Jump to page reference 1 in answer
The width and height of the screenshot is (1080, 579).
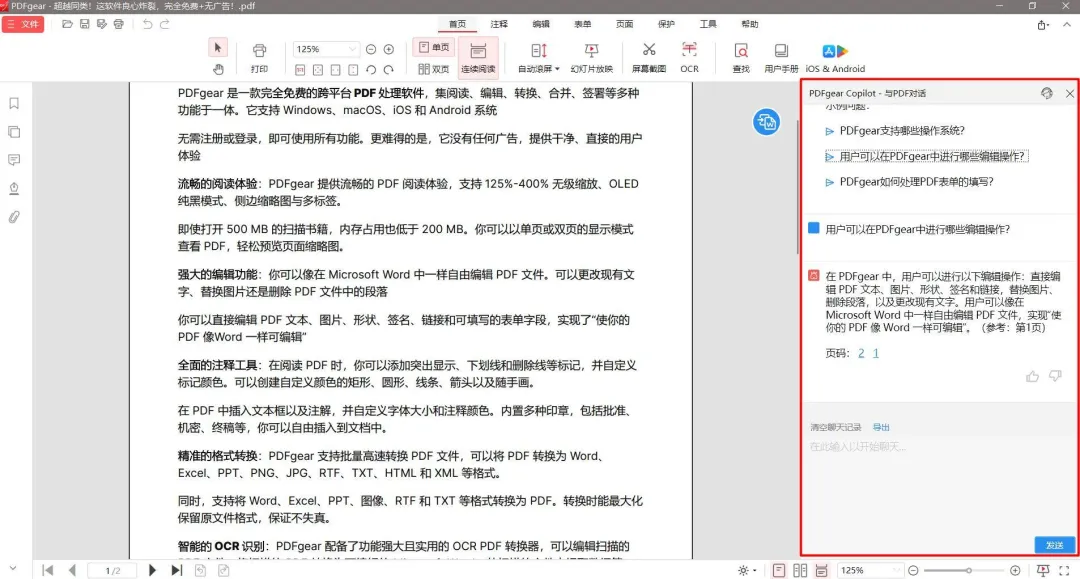(875, 353)
